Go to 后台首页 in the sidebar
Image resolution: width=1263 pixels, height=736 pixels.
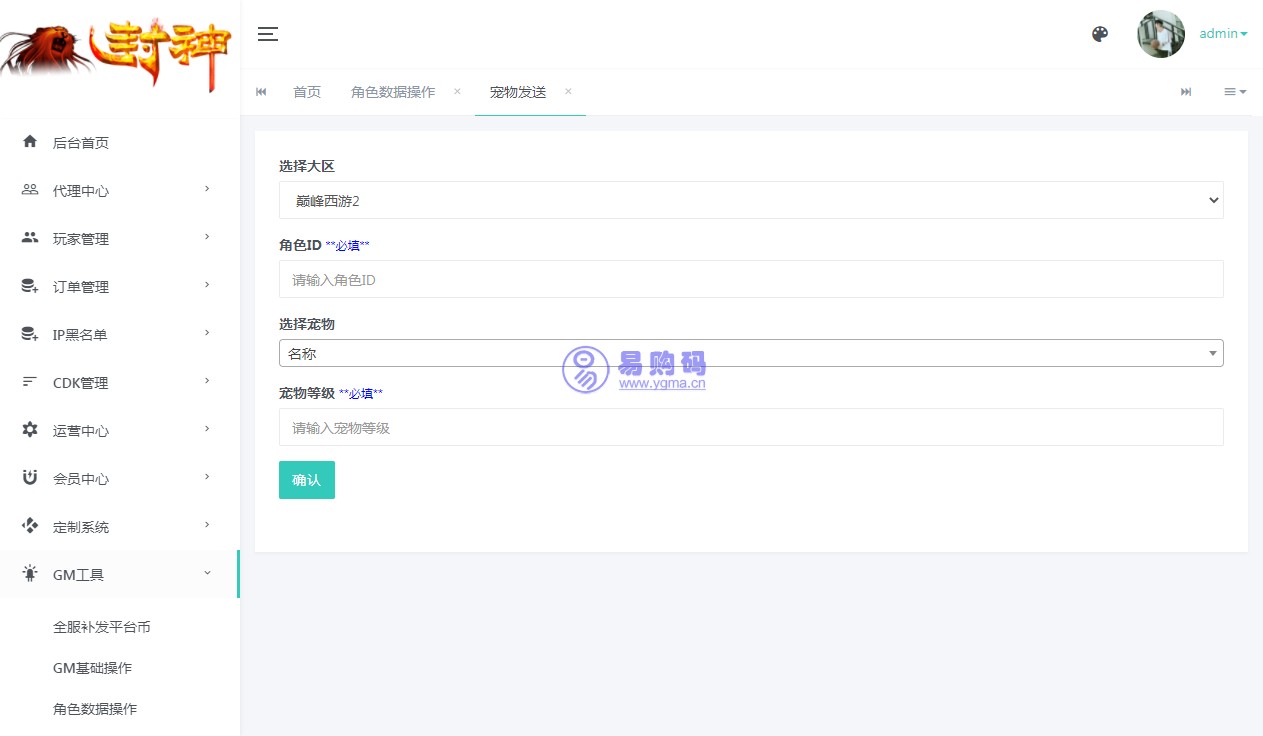click(x=81, y=143)
